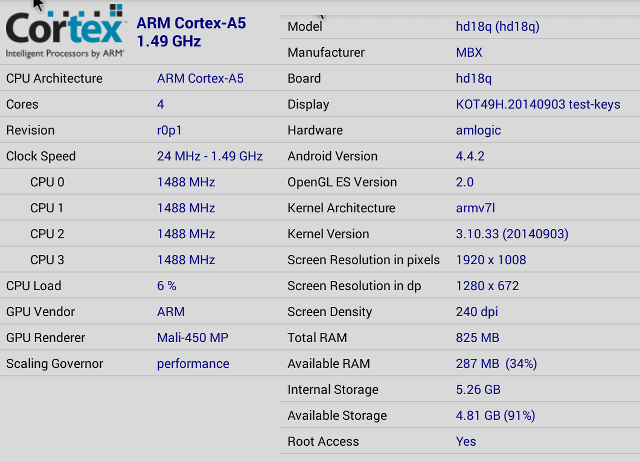The image size is (640, 462).
Task: Click the Scaling Governor performance value
Action: pyautogui.click(x=193, y=364)
